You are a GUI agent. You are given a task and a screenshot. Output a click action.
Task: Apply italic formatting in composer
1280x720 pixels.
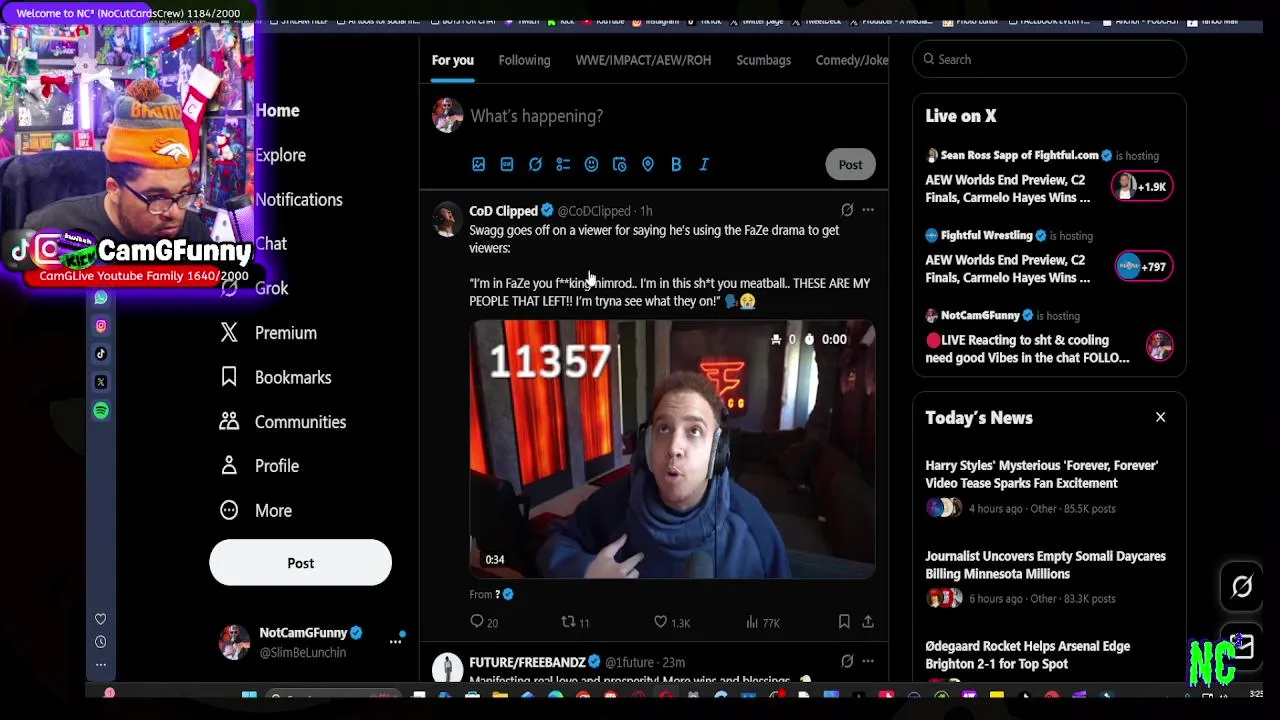(704, 164)
